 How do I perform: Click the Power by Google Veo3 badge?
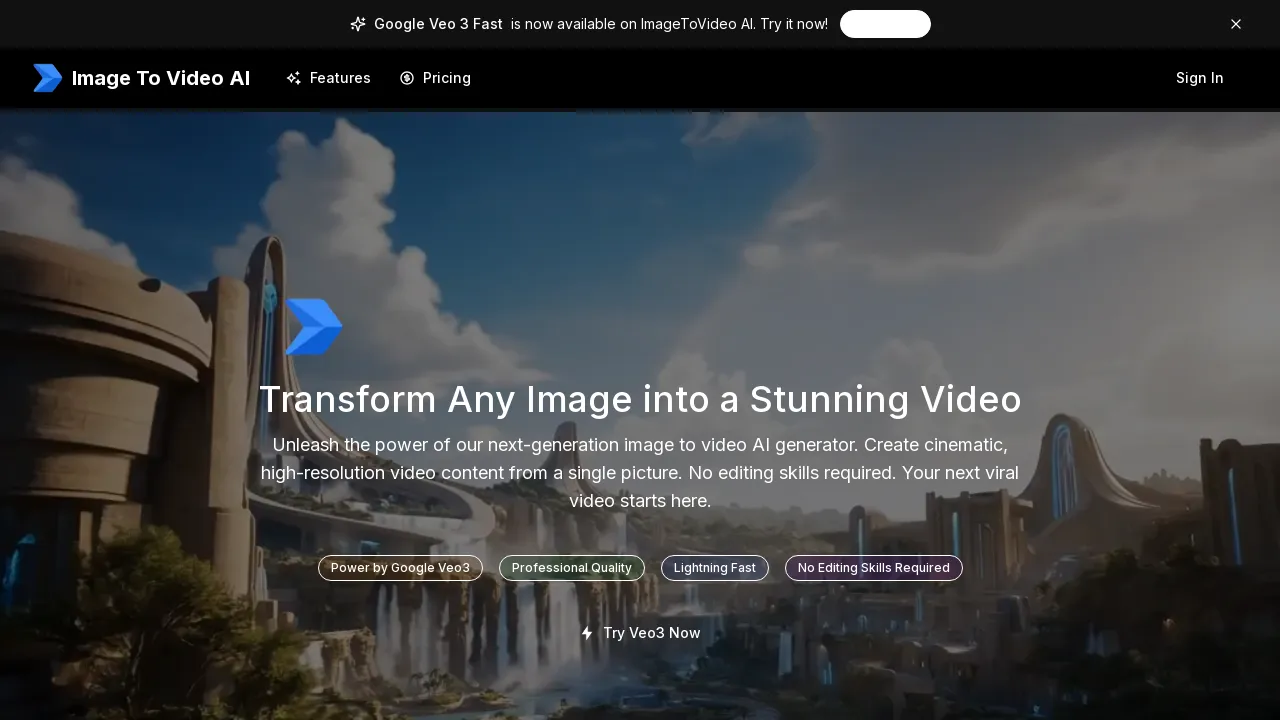pos(400,568)
